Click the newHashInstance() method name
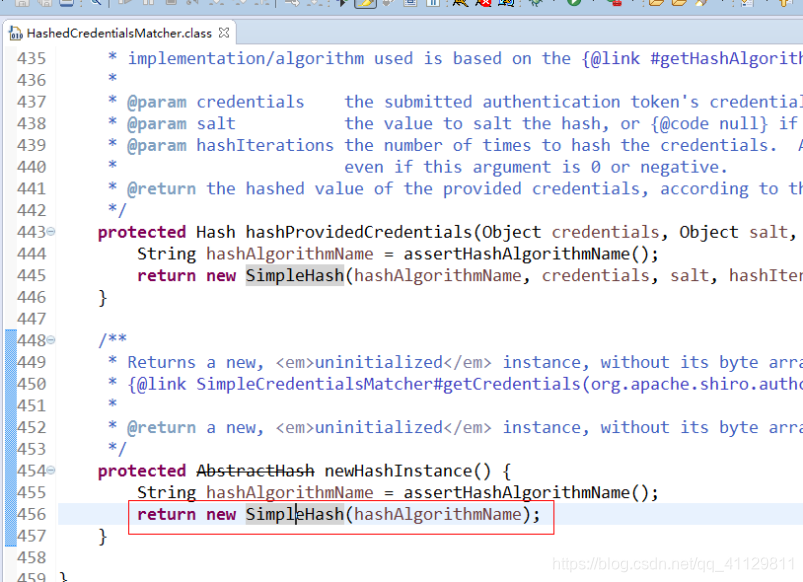This screenshot has height=582, width=803. pos(408,470)
